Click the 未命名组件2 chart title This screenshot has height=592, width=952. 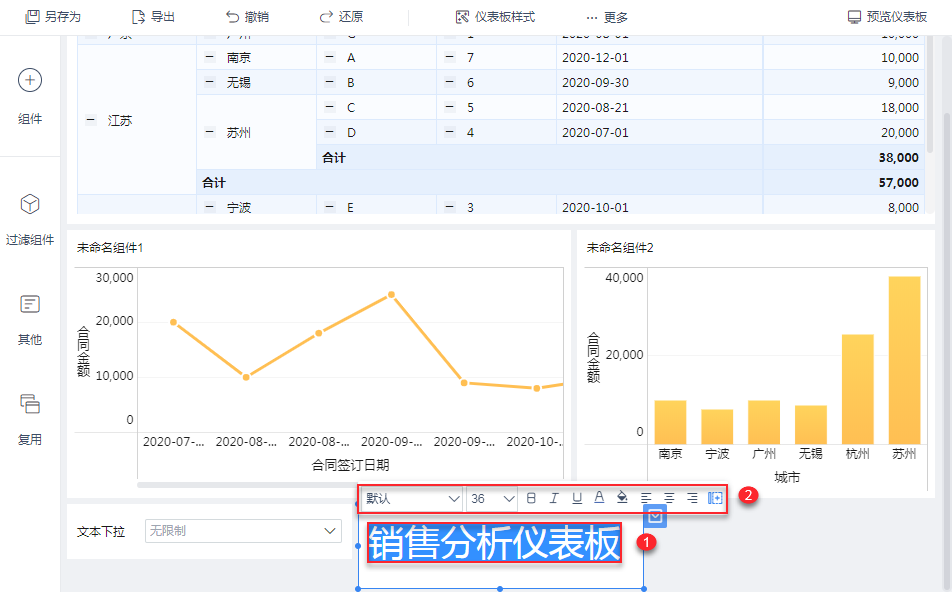620,248
